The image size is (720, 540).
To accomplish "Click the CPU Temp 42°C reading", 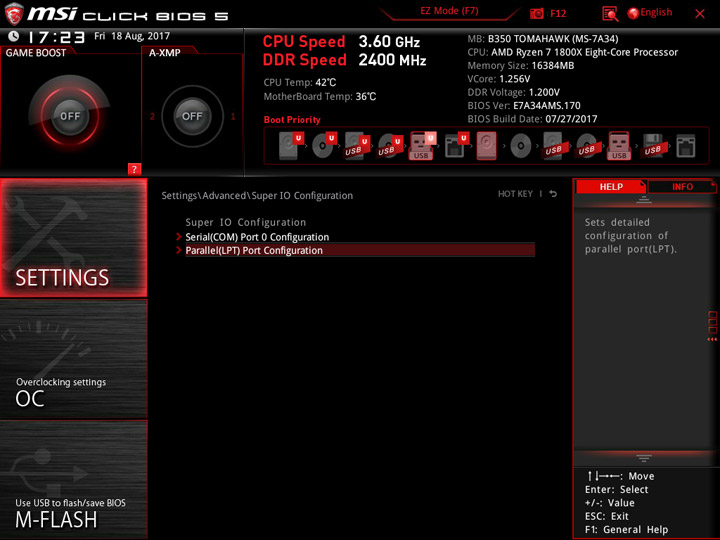I will click(300, 83).
